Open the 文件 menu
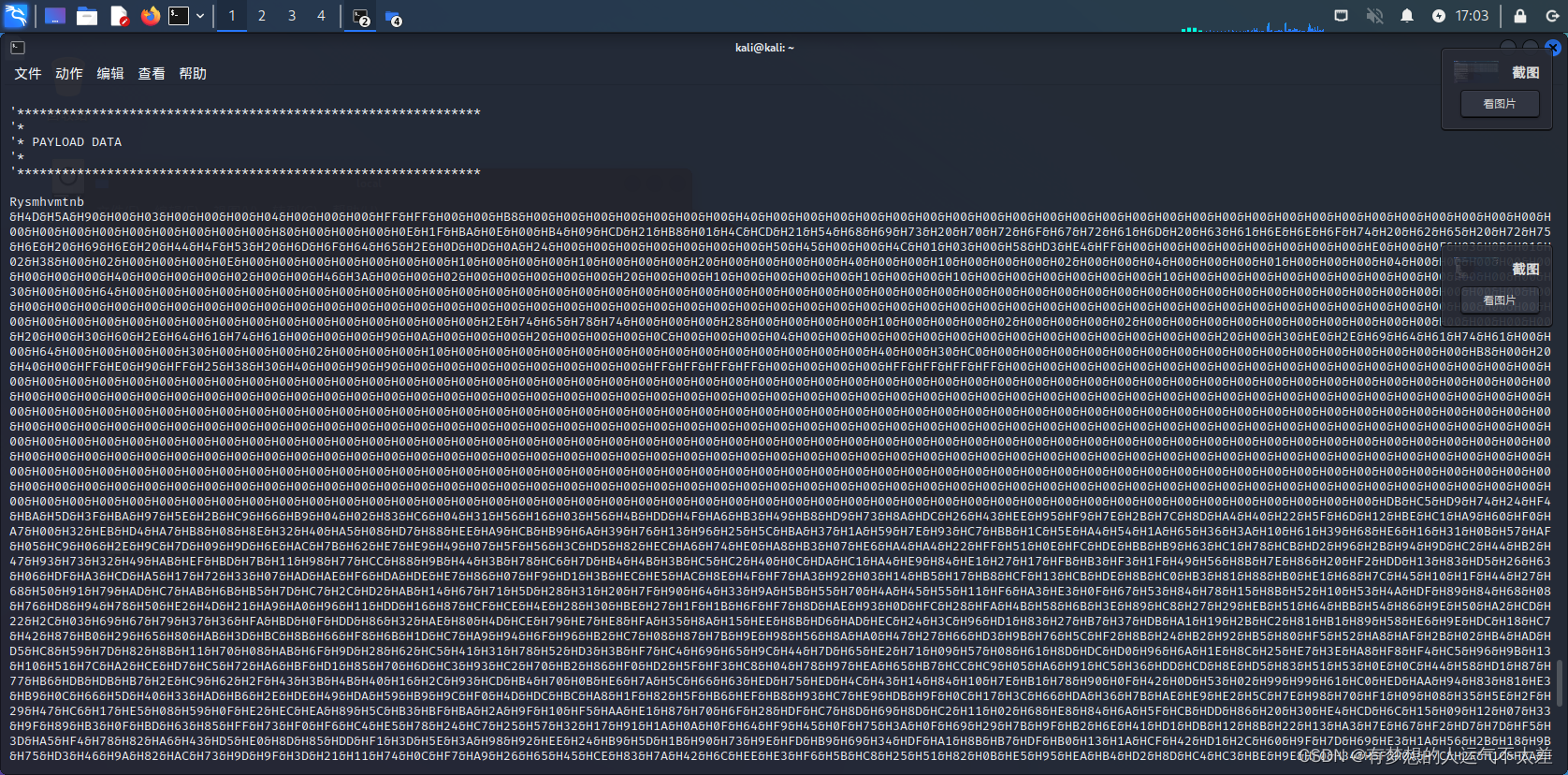 28,74
